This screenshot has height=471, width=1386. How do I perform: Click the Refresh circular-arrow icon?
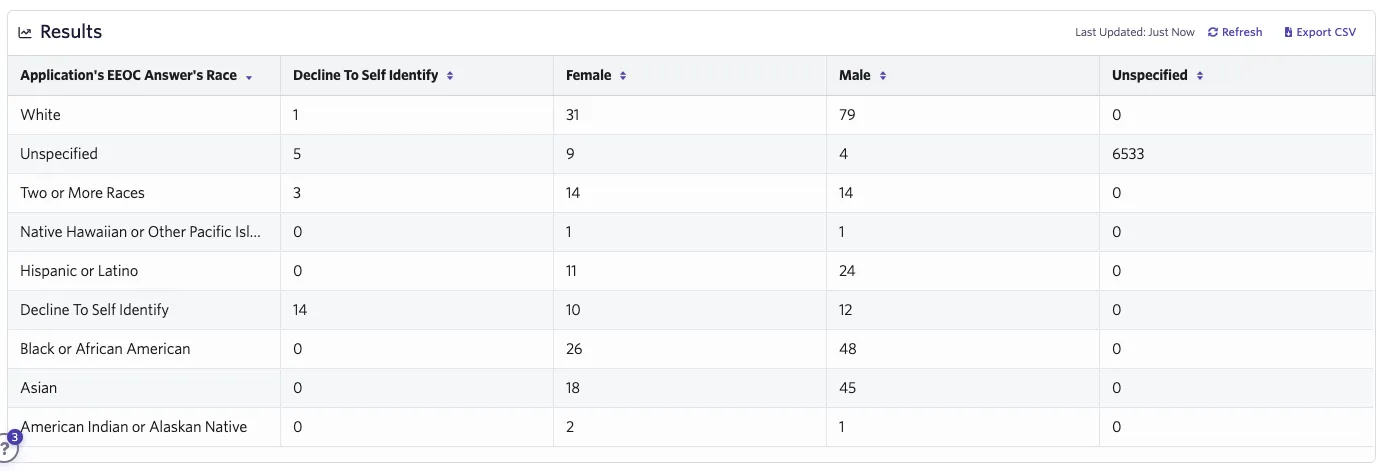(1213, 32)
